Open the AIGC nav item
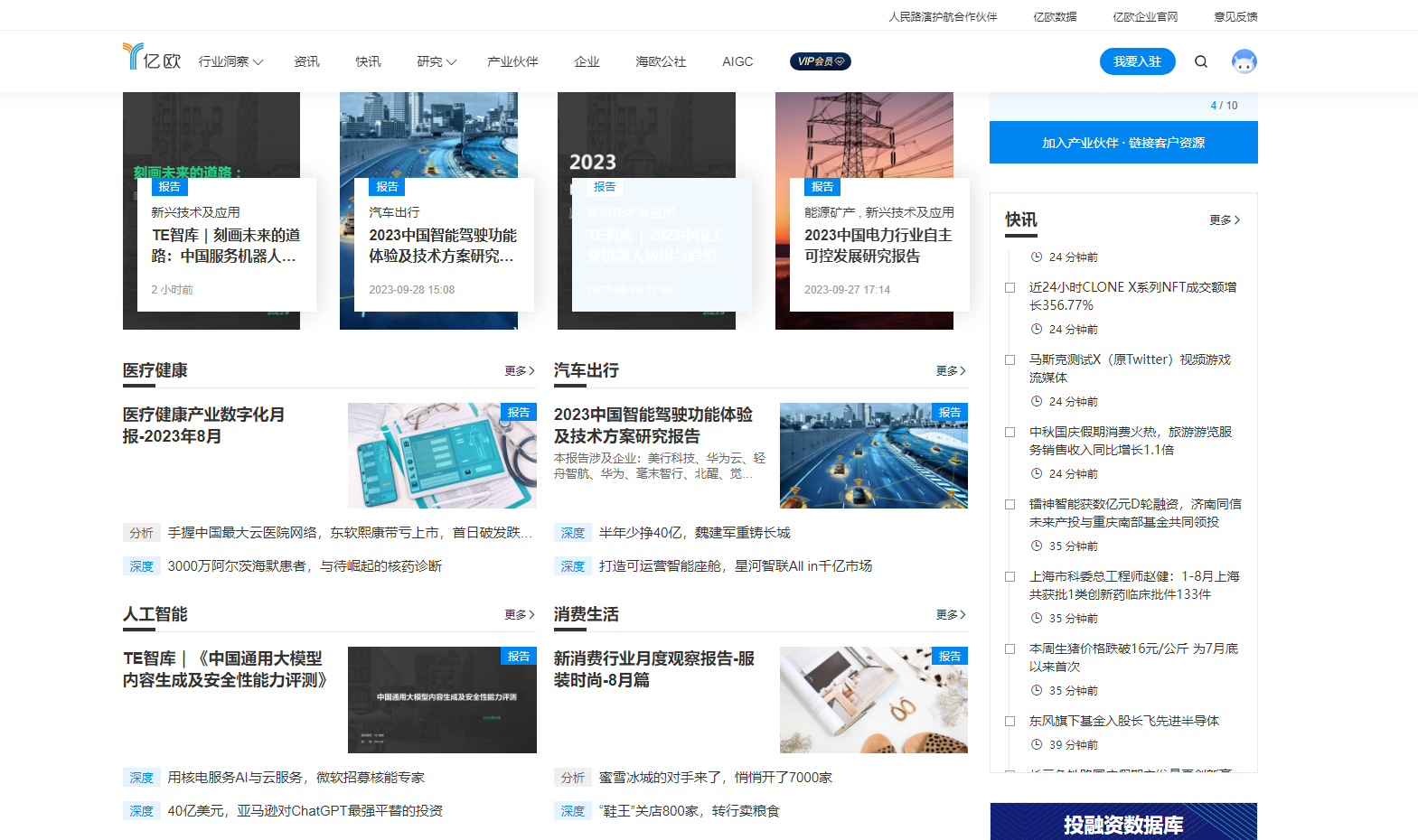This screenshot has height=840, width=1418. [x=737, y=61]
